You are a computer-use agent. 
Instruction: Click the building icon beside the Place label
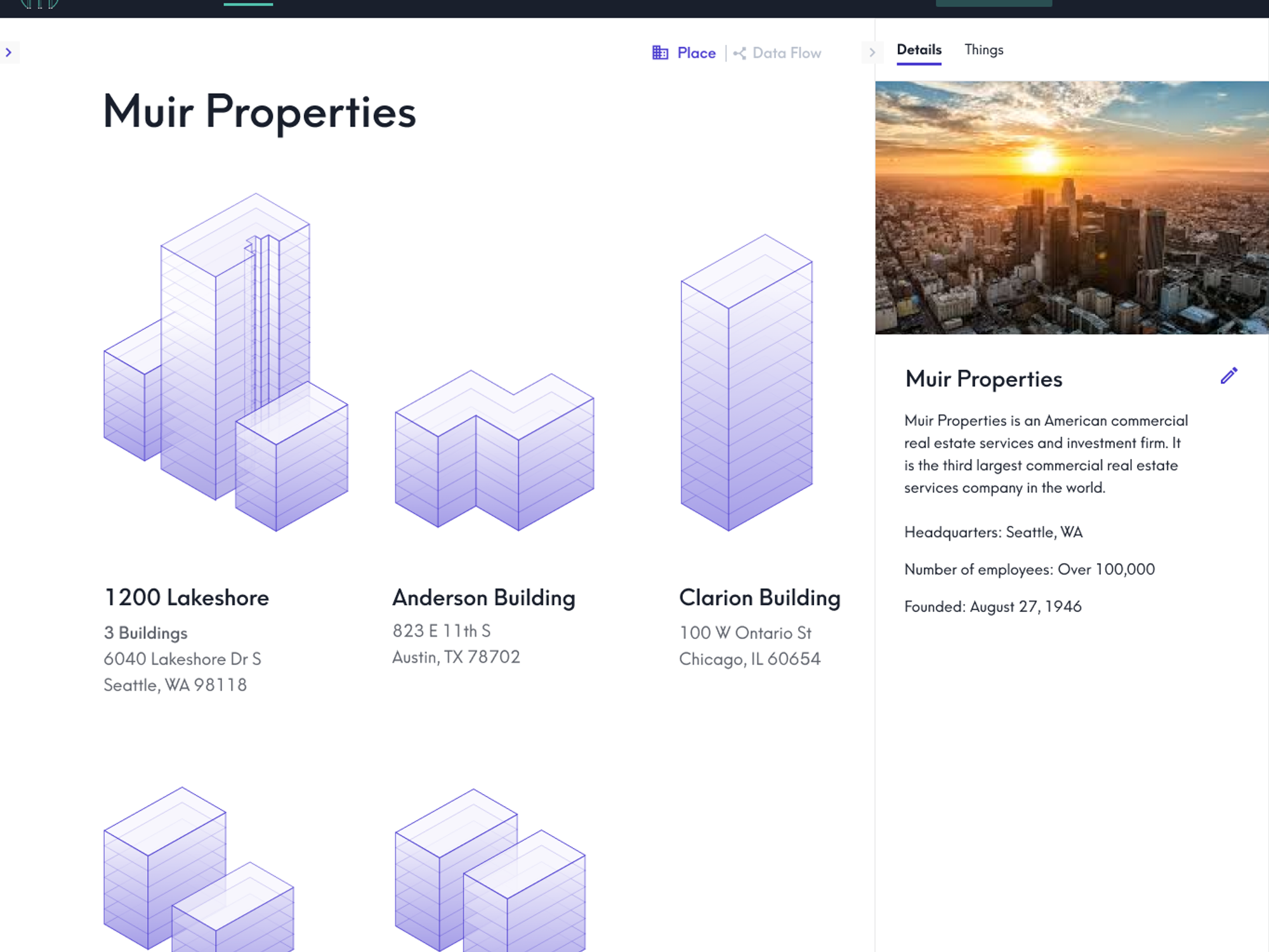tap(661, 53)
